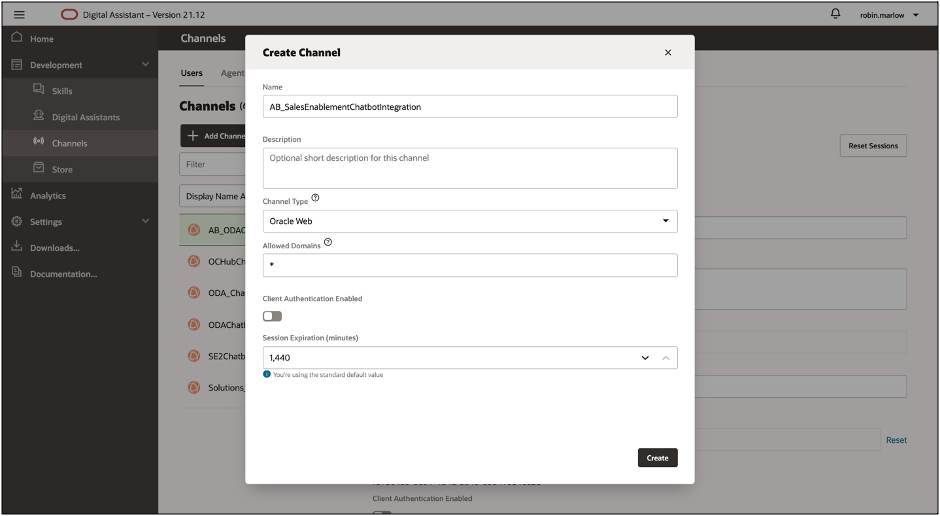This screenshot has height=516, width=940.
Task: Open the Display Name sort dropdown
Action: pos(212,196)
